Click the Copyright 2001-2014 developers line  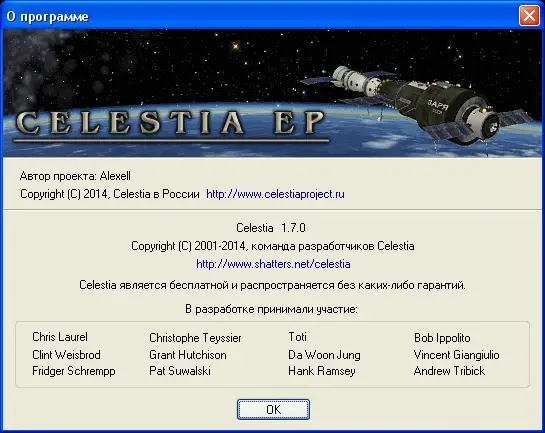[272, 246]
